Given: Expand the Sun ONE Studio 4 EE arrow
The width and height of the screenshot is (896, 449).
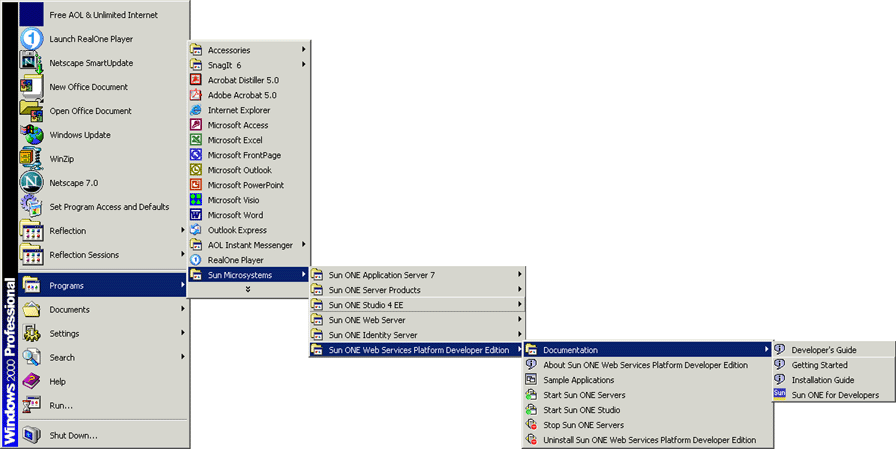Looking at the screenshot, I should 519,304.
